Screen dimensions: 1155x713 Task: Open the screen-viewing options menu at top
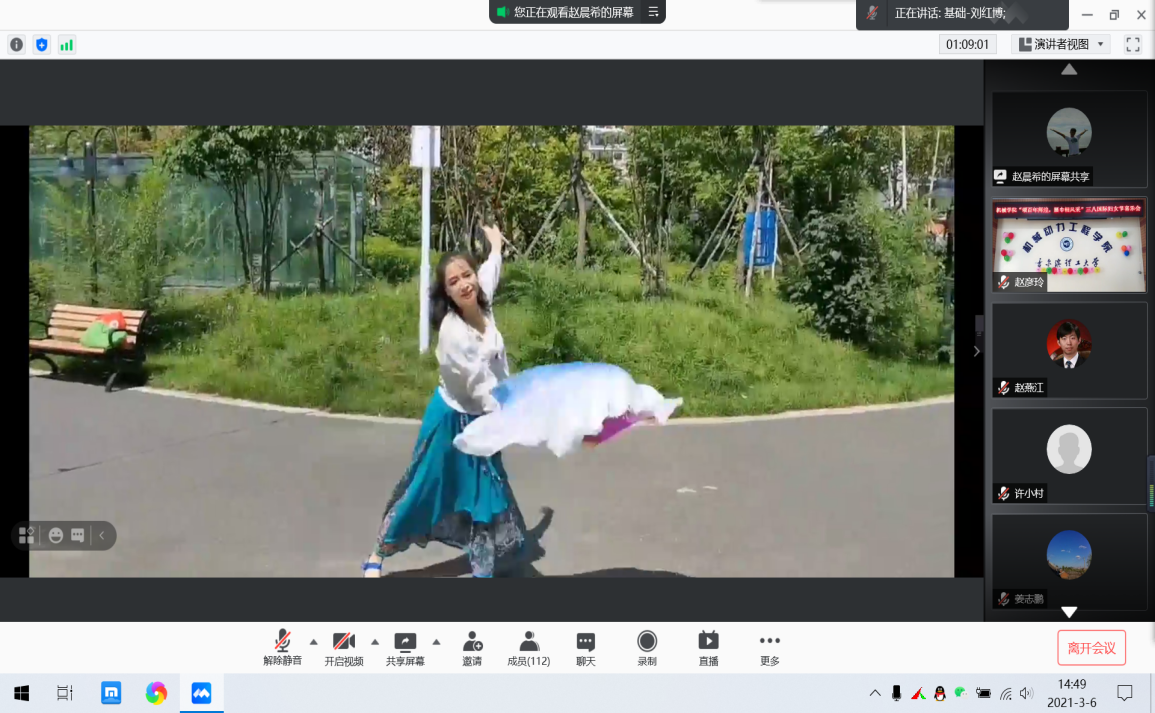coord(653,12)
